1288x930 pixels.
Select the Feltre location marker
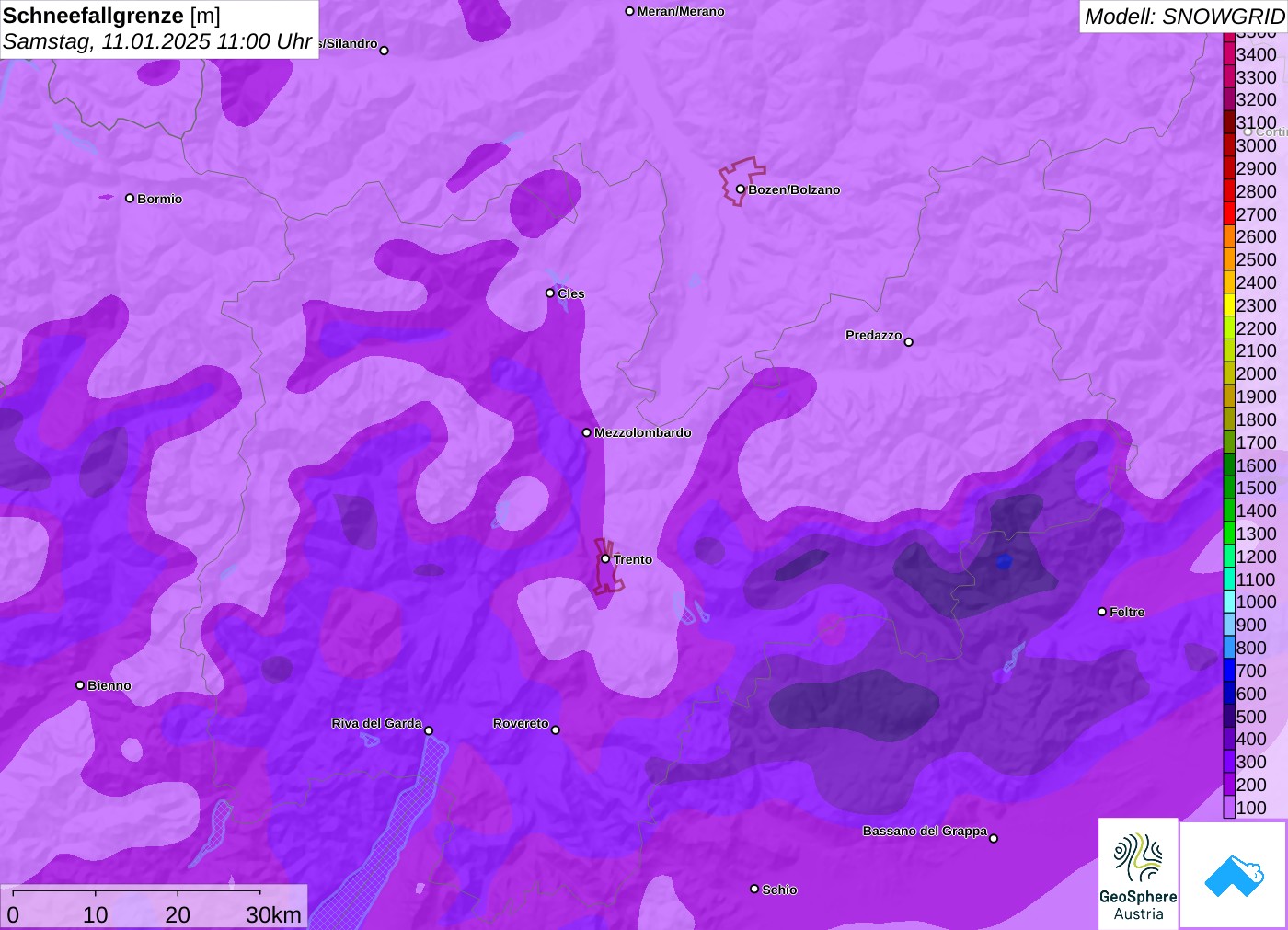[1101, 611]
